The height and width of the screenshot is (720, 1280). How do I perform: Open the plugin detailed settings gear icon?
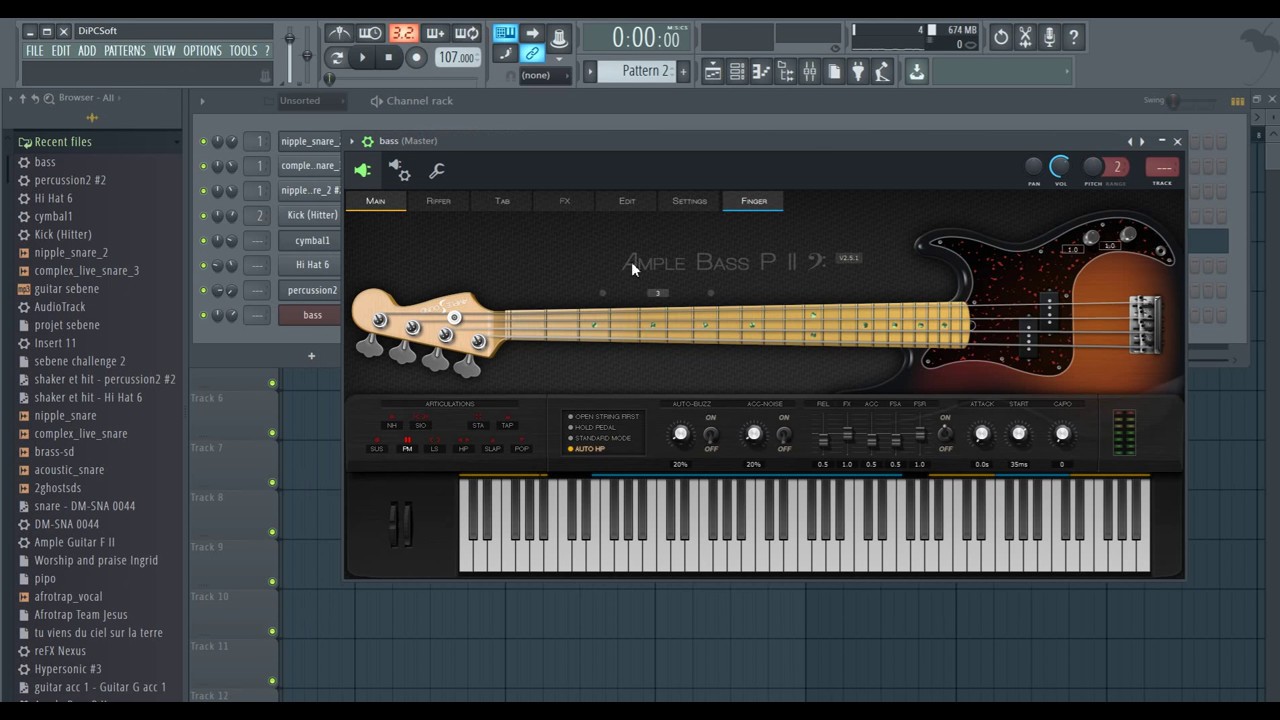pyautogui.click(x=399, y=170)
